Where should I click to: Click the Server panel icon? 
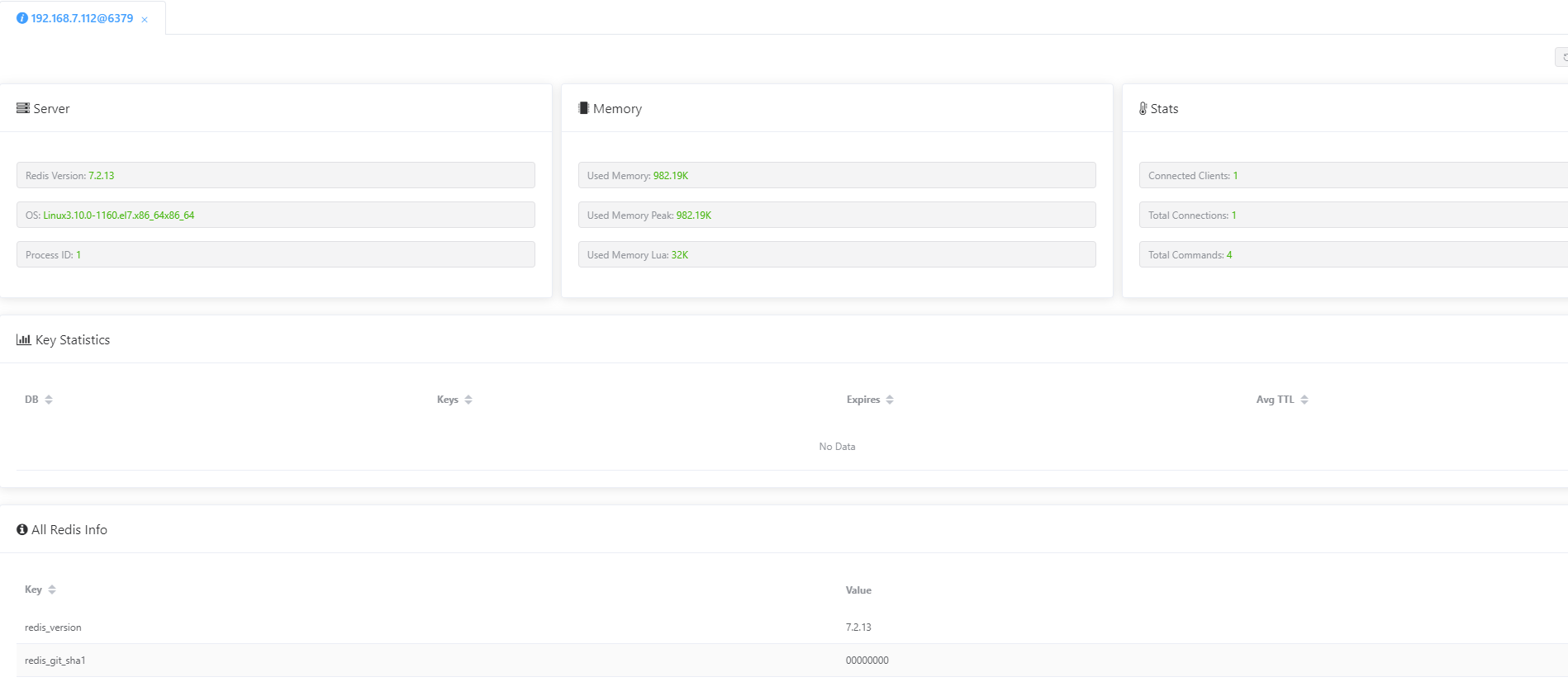coord(23,108)
